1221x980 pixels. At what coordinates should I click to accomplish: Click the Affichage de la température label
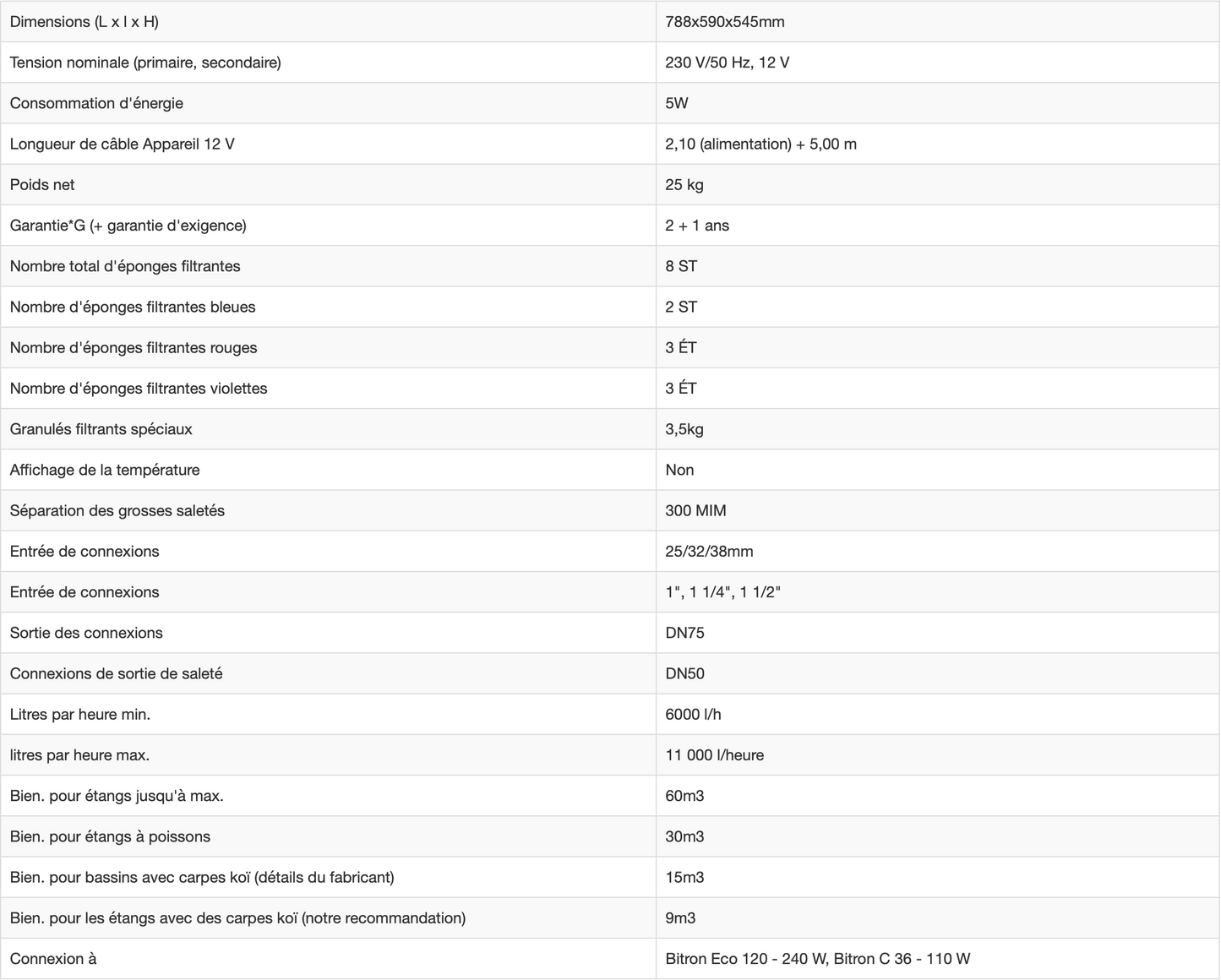[x=105, y=470]
